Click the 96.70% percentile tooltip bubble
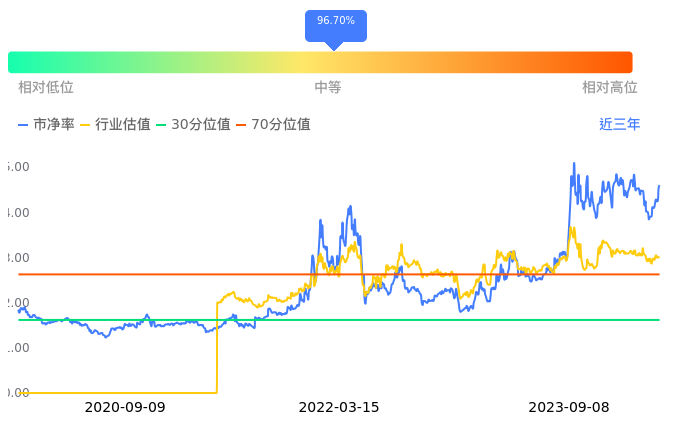The height and width of the screenshot is (442, 686). [x=336, y=24]
